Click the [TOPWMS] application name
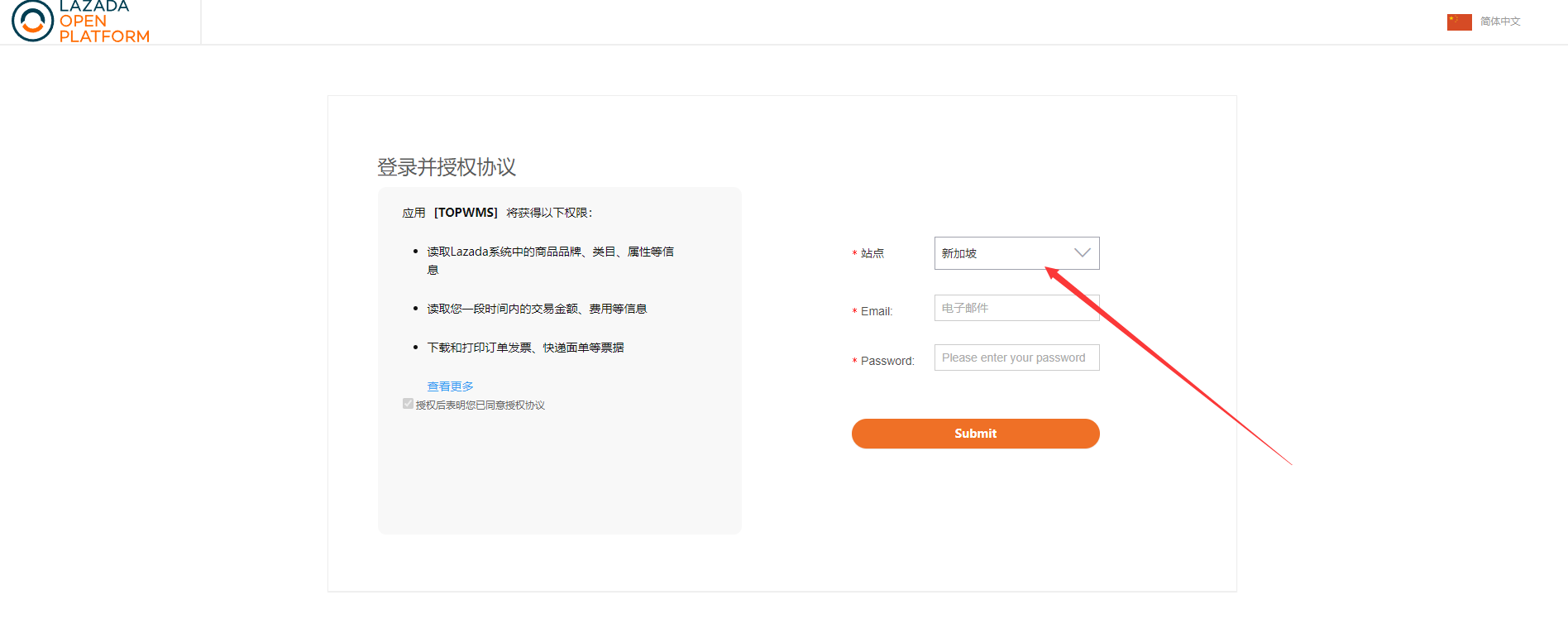1568x619 pixels. pos(466,213)
